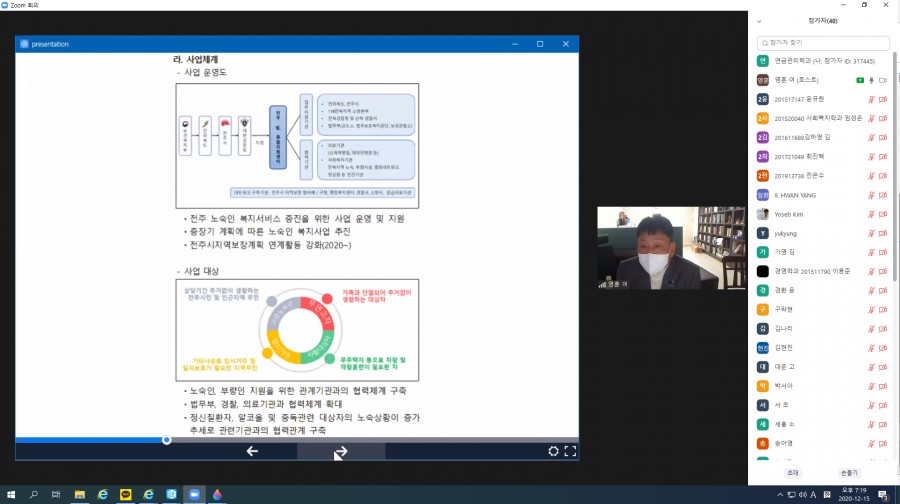Select participant 구락현 in list
This screenshot has width=900, height=504.
[x=823, y=309]
